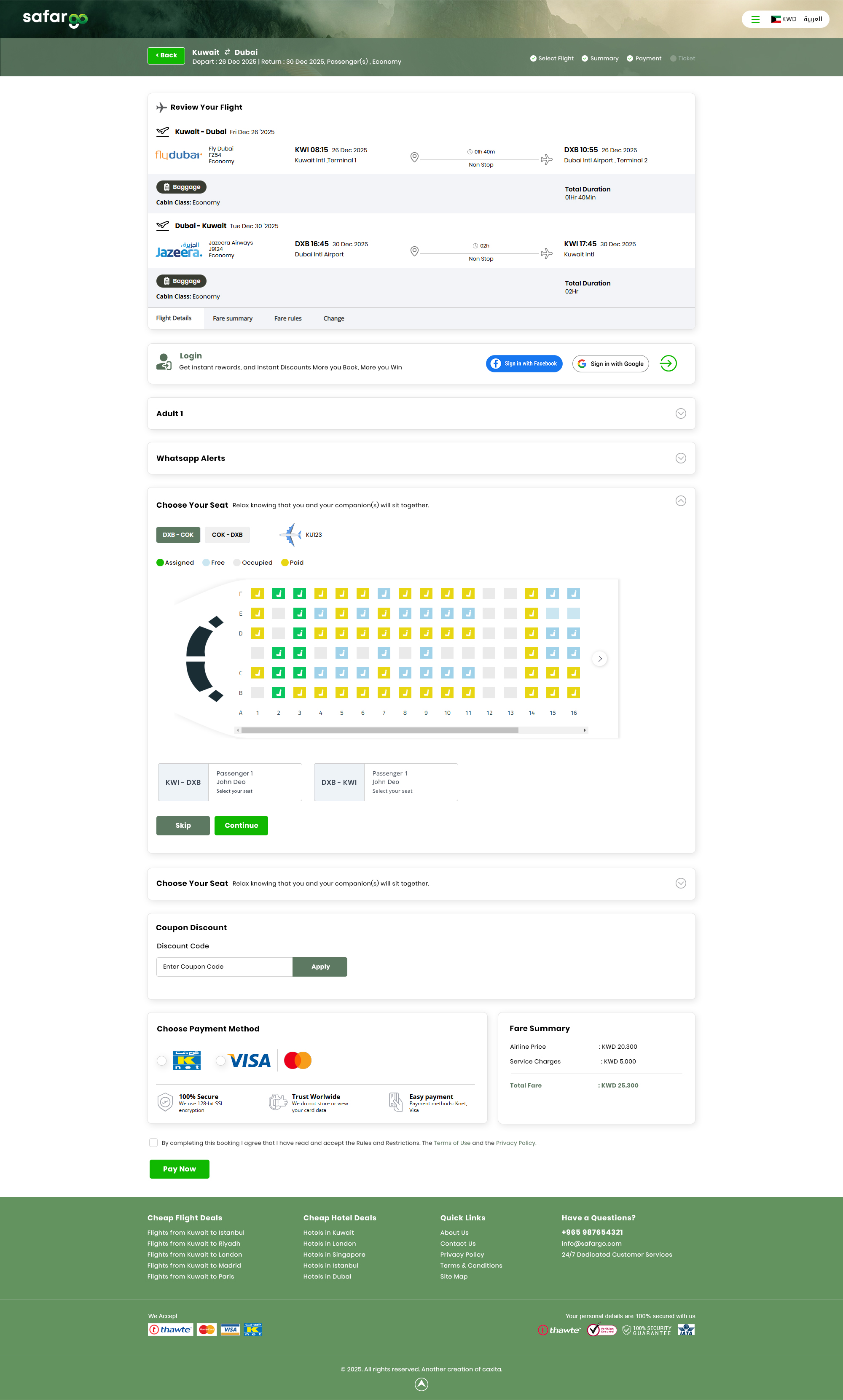Sign in with Google
The height and width of the screenshot is (1400, 843).
610,363
